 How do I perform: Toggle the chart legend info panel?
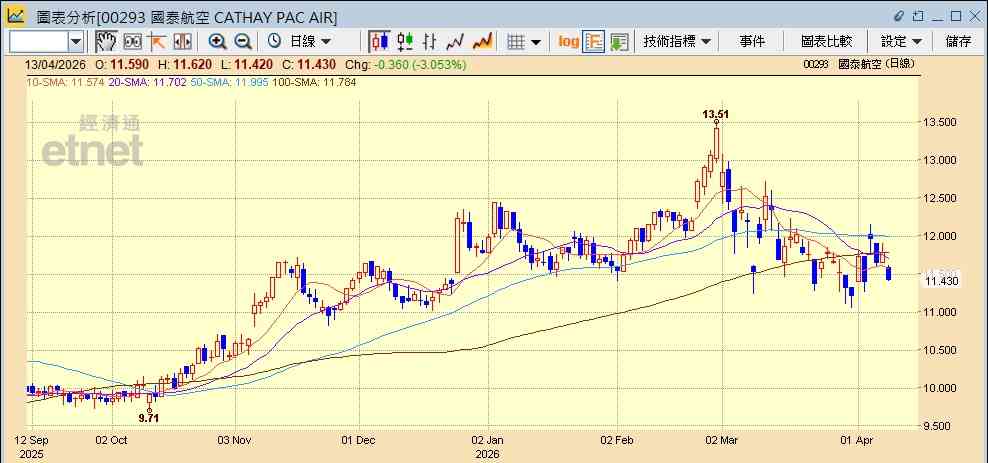coord(594,42)
